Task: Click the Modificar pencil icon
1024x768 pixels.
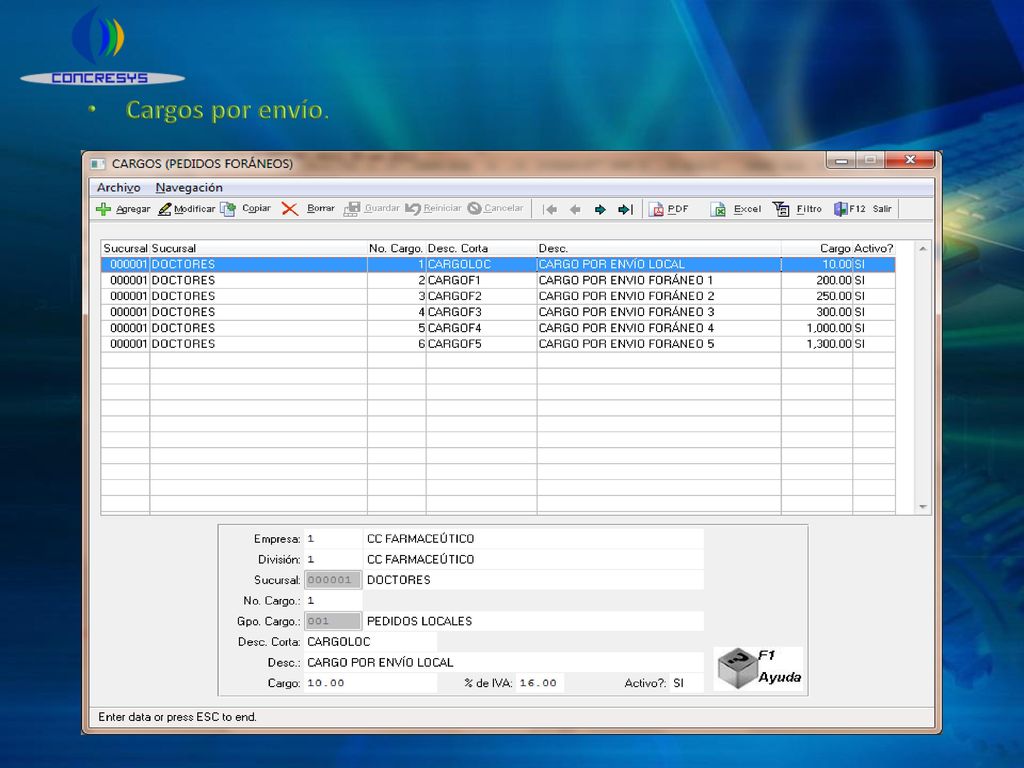Action: [165, 209]
